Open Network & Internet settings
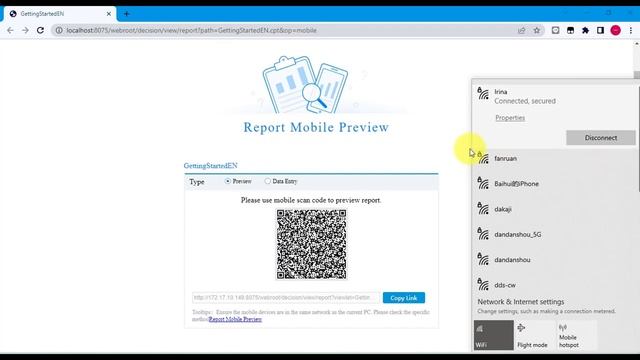This screenshot has width=640, height=360. tap(521, 302)
